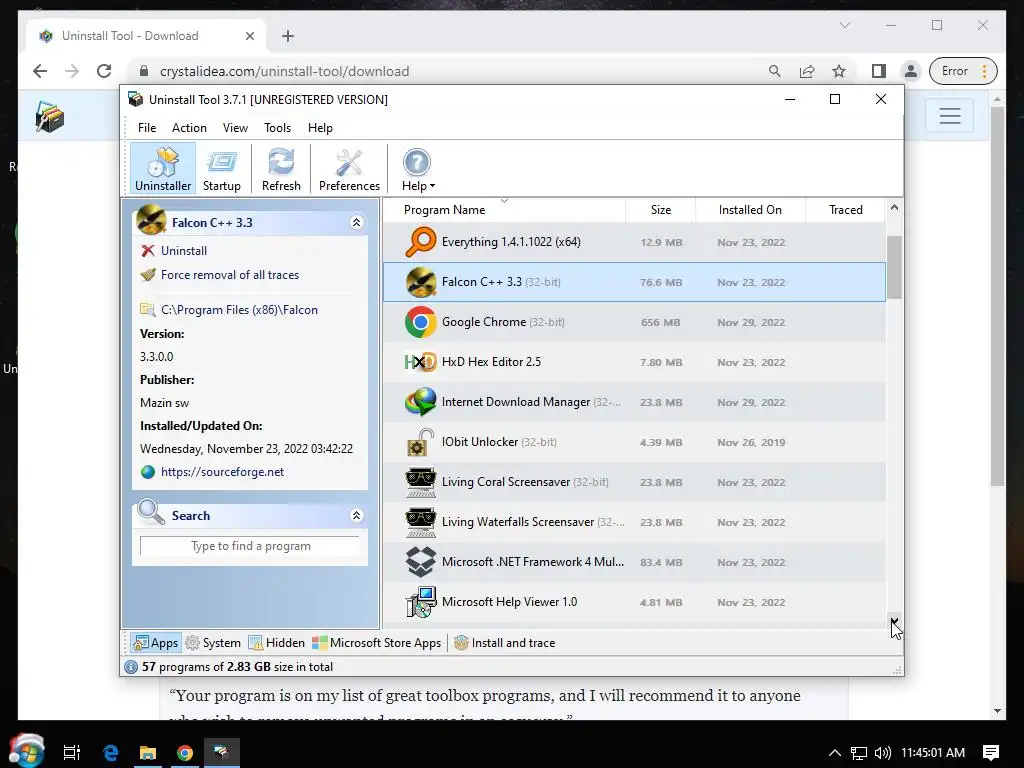This screenshot has height=768, width=1024.
Task: Open the Windows Start button
Action: click(x=26, y=751)
